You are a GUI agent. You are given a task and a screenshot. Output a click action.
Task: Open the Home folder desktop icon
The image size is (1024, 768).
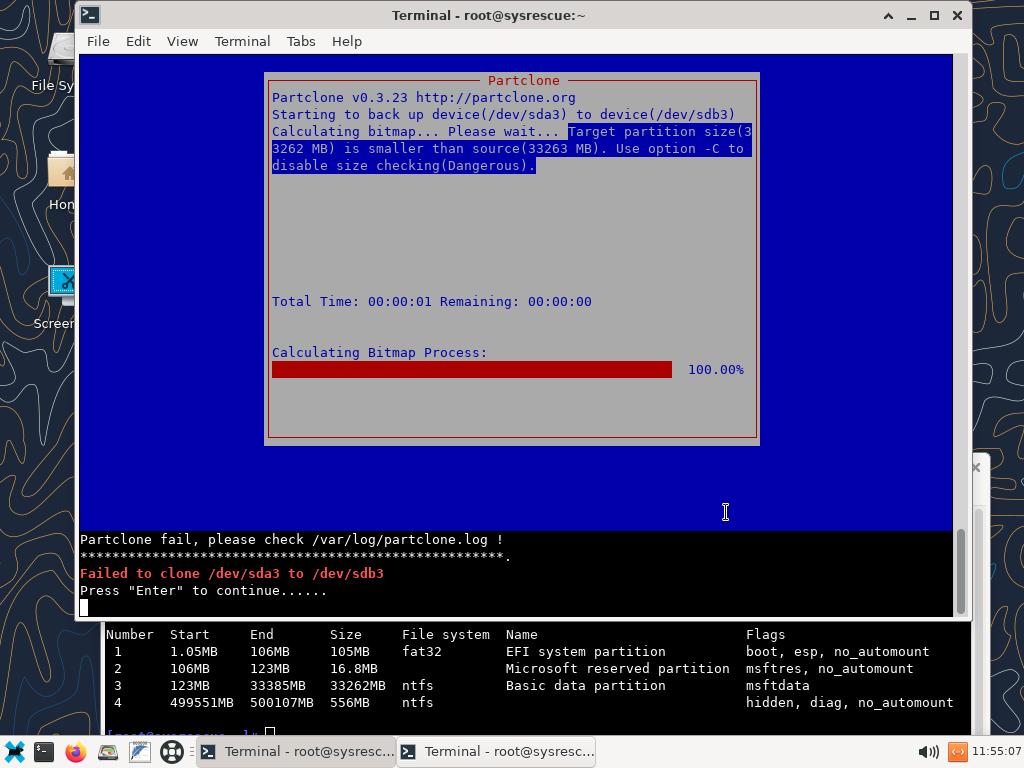(63, 175)
